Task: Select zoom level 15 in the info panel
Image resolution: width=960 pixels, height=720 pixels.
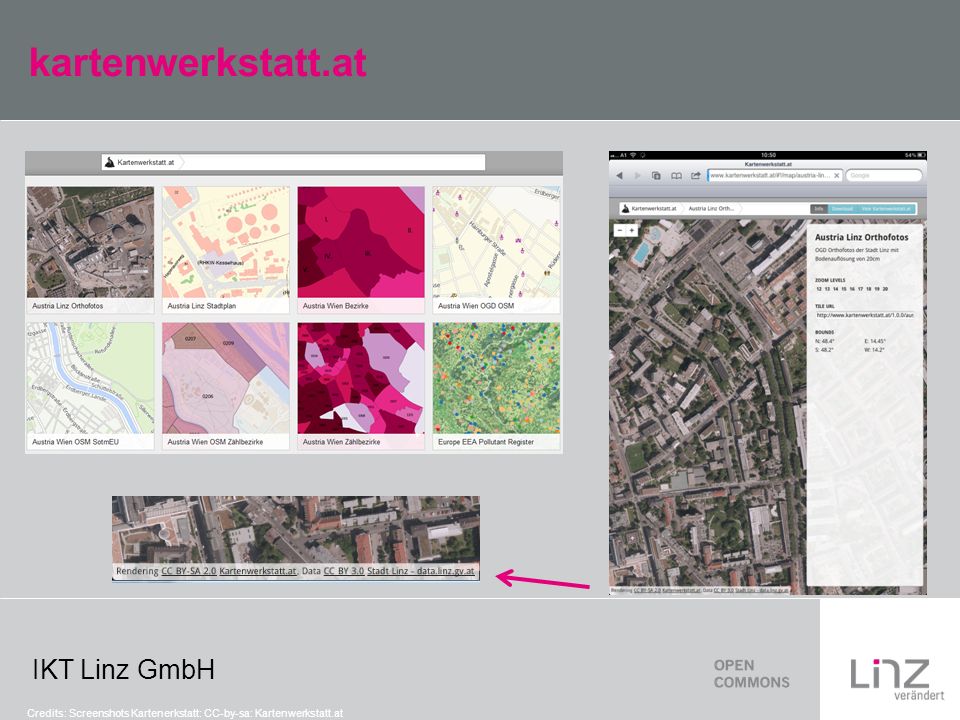Action: click(844, 289)
